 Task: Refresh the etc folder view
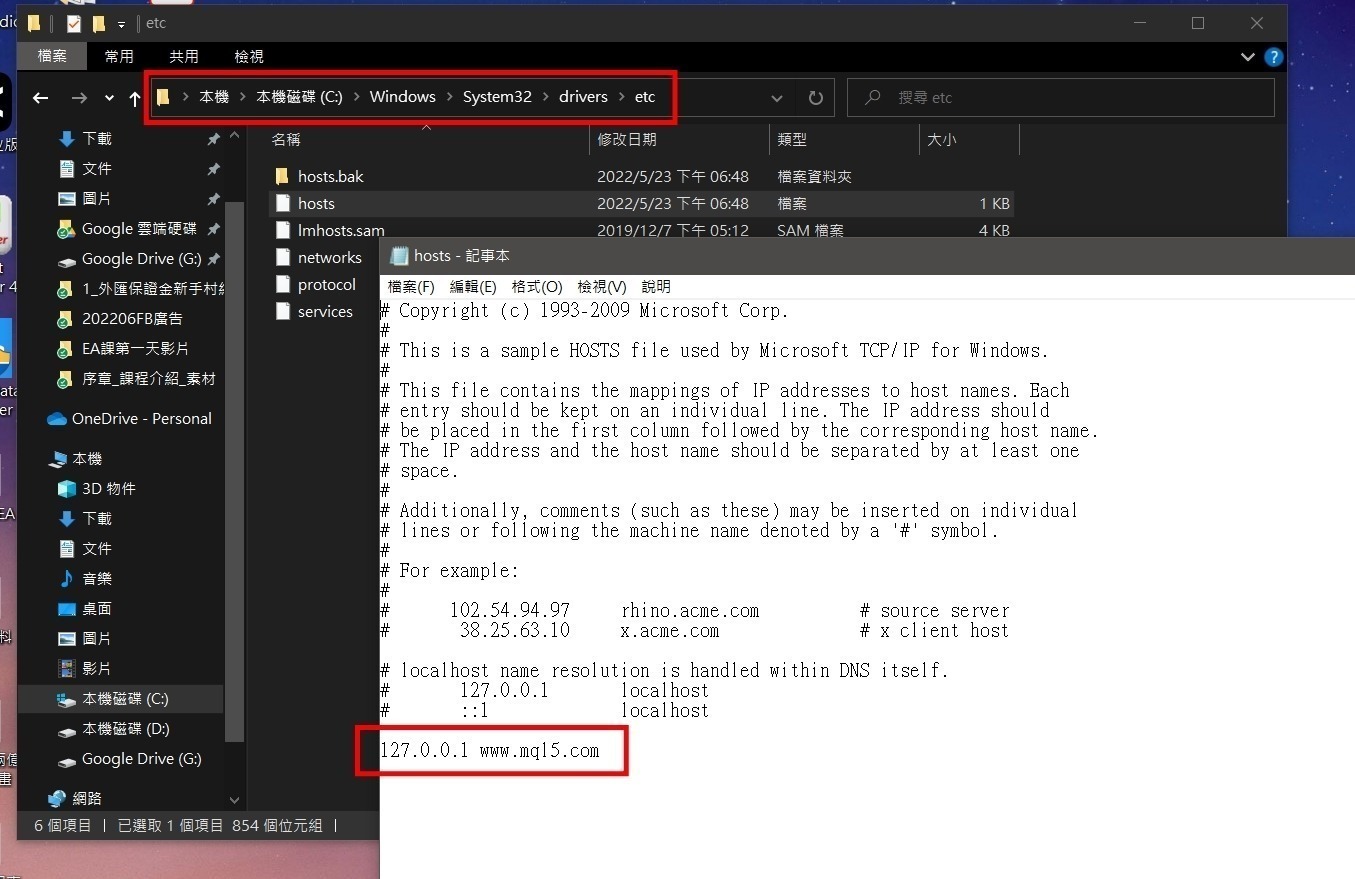coord(815,98)
